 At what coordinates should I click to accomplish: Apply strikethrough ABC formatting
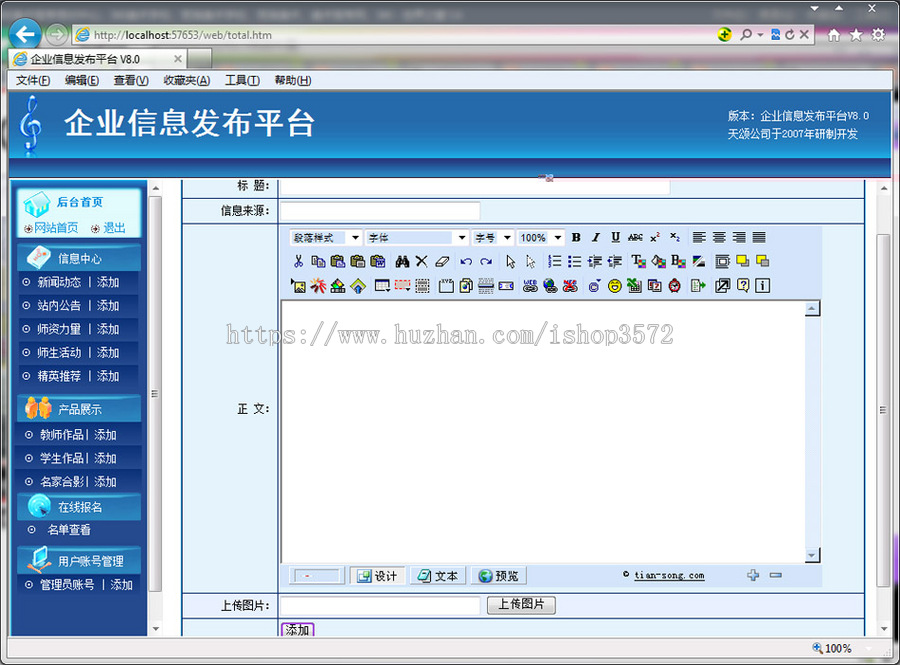point(635,238)
